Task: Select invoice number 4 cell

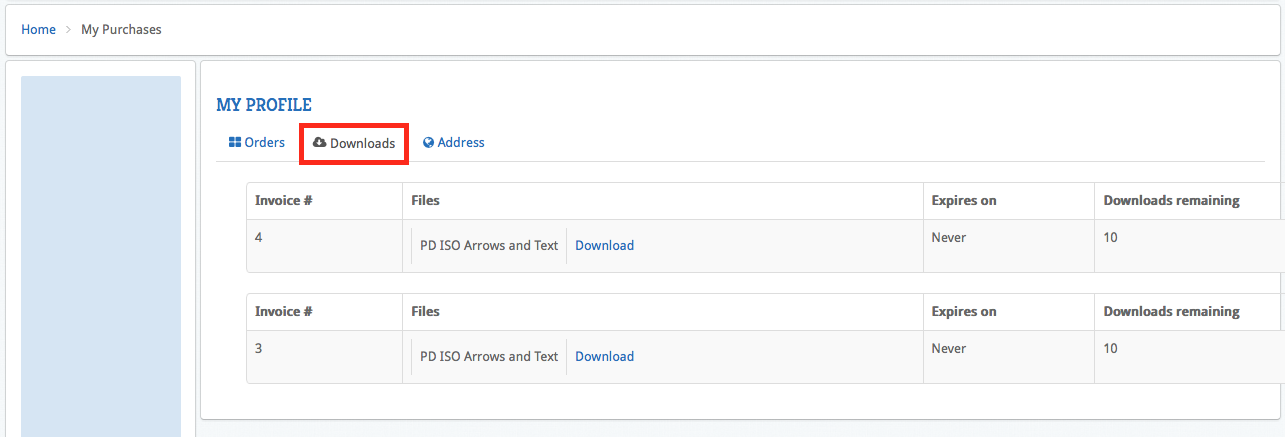Action: 260,238
